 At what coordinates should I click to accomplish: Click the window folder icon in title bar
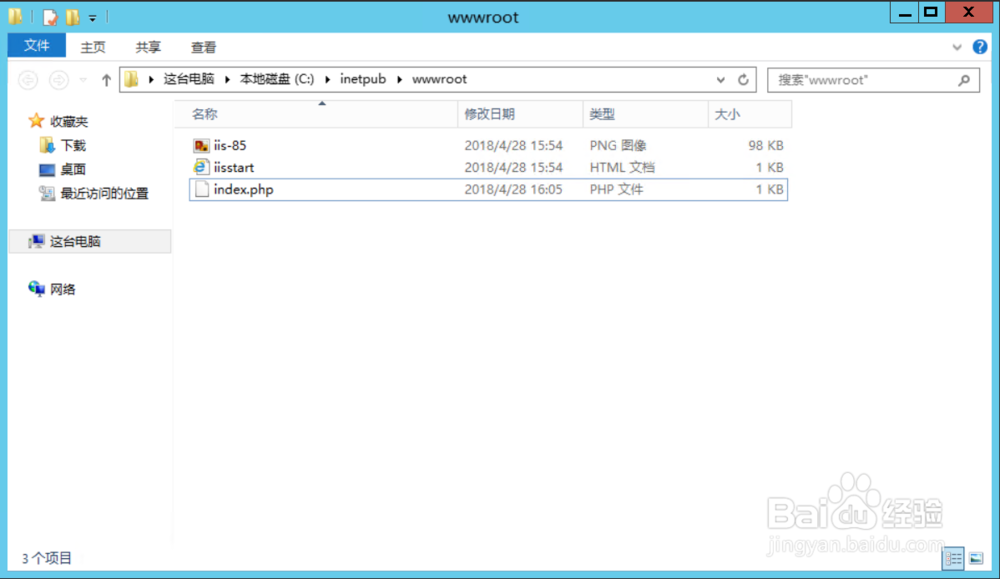(x=16, y=17)
